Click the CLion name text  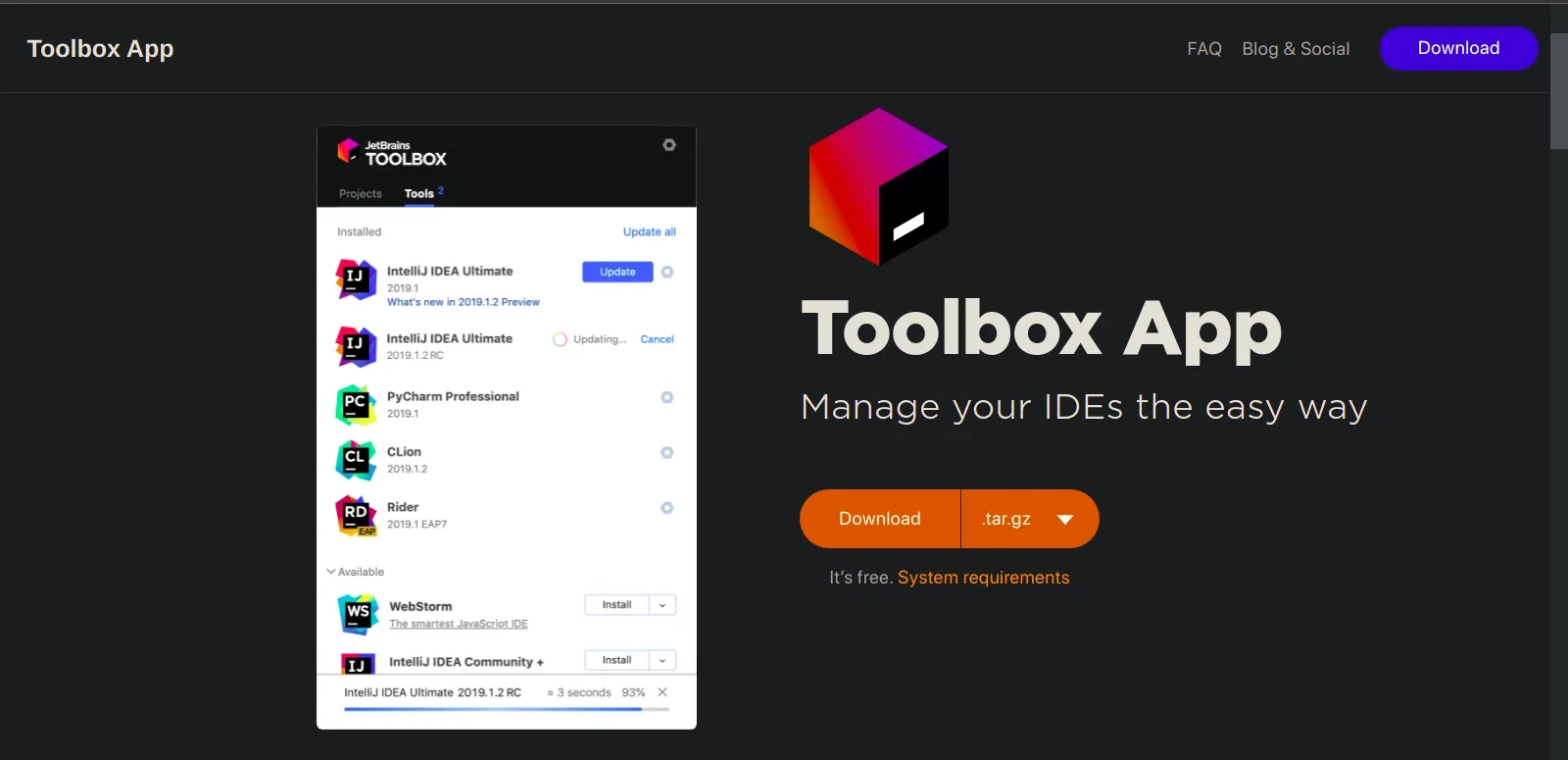point(404,452)
